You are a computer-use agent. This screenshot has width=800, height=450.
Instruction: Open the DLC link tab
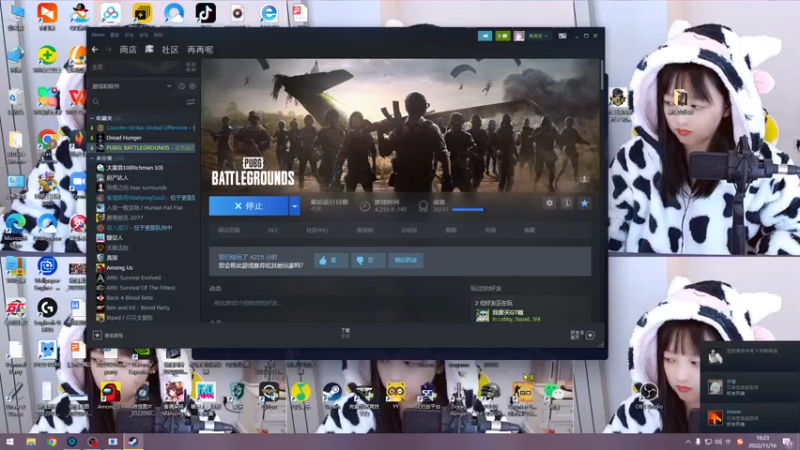(273, 230)
